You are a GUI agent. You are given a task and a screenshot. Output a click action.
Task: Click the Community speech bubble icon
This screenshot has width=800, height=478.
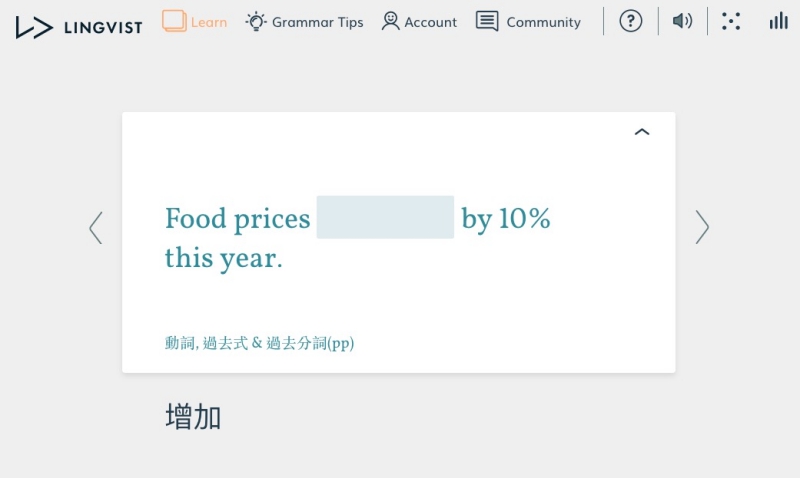coord(487,21)
